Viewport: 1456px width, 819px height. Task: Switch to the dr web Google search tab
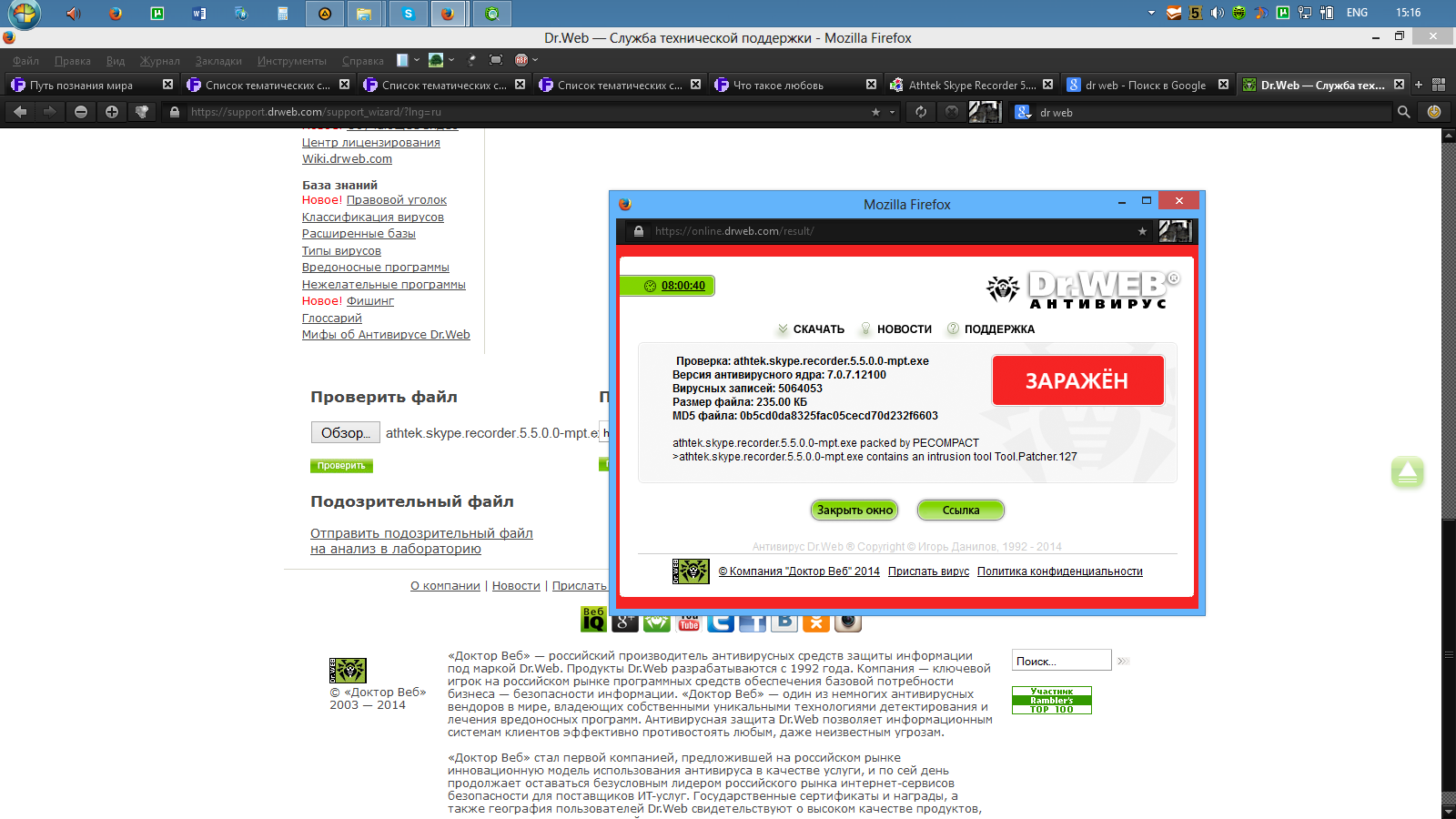click(1147, 85)
